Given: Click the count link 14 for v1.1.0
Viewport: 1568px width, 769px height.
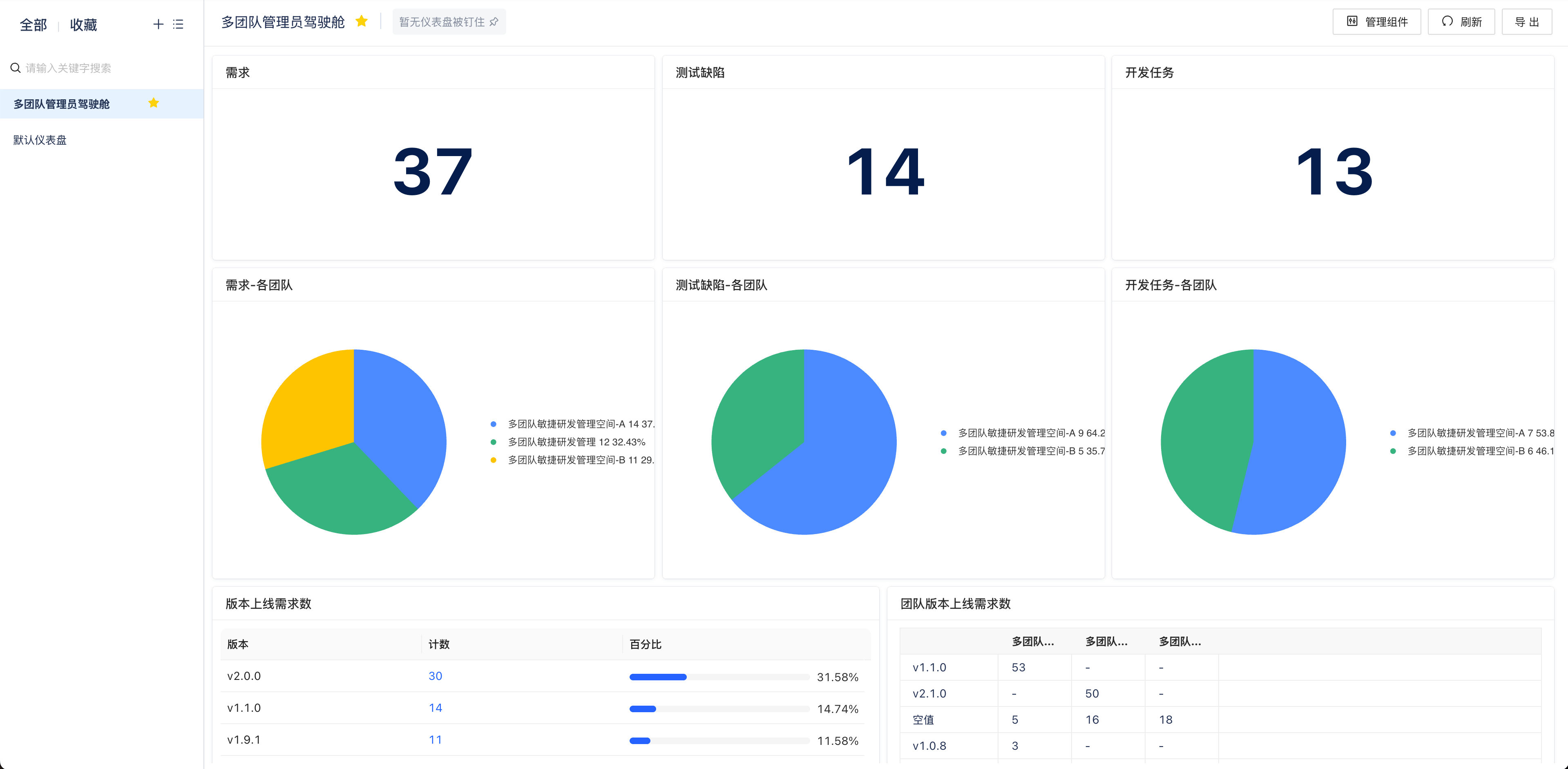Looking at the screenshot, I should click(435, 708).
